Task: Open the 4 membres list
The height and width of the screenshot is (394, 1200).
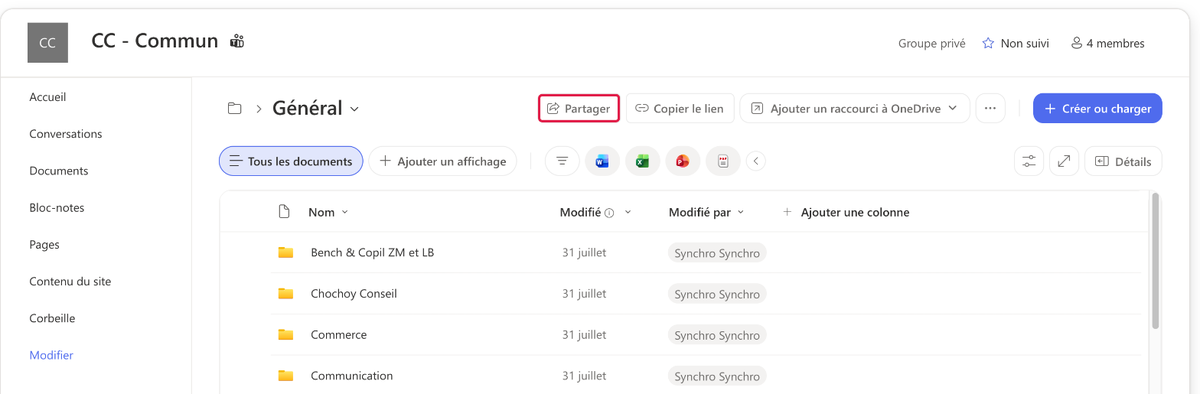Action: pyautogui.click(x=1107, y=43)
